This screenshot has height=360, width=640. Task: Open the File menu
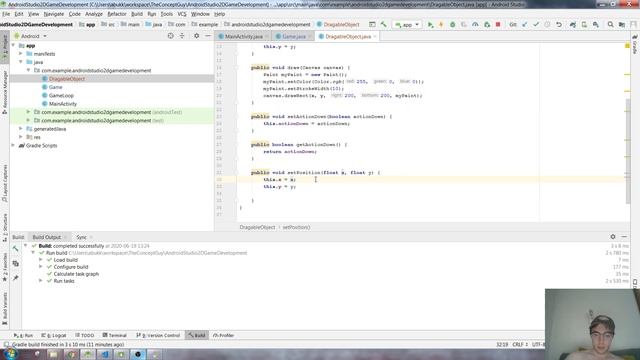click(6, 14)
